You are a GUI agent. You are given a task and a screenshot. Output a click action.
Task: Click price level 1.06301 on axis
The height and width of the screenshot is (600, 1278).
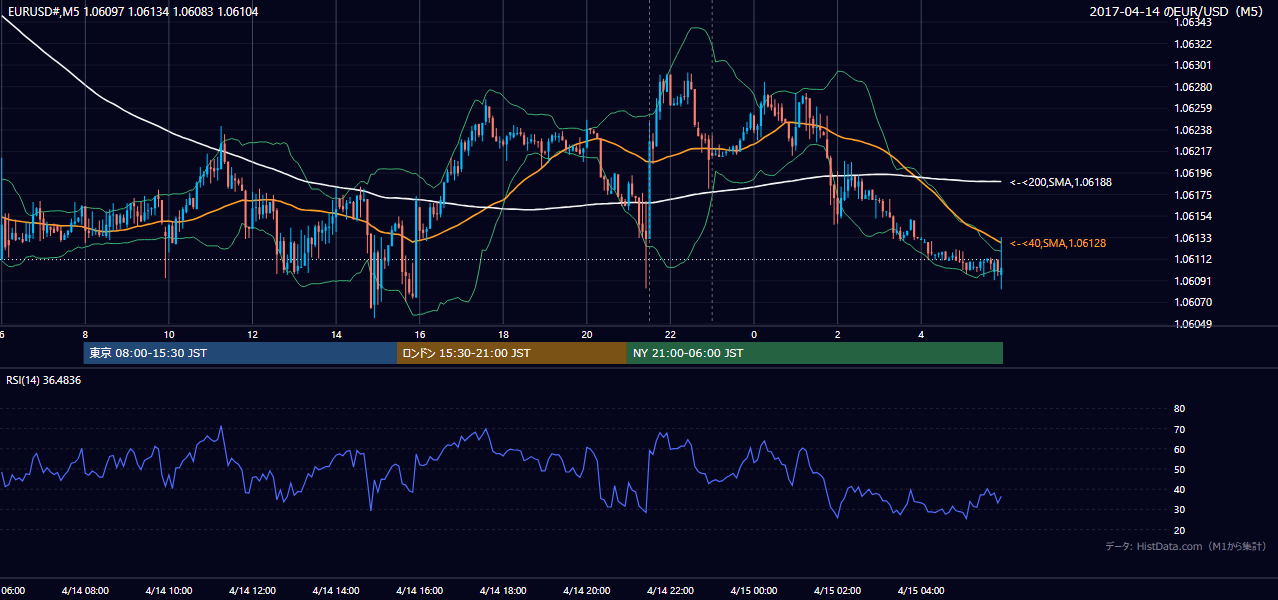pyautogui.click(x=1193, y=65)
